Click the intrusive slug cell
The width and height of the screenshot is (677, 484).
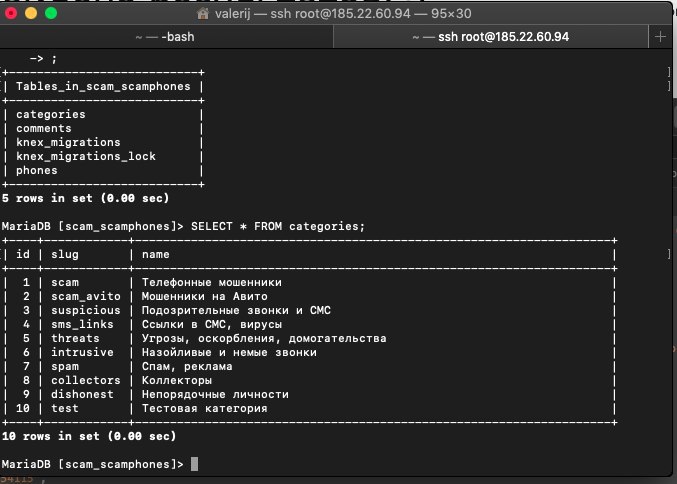pos(82,352)
